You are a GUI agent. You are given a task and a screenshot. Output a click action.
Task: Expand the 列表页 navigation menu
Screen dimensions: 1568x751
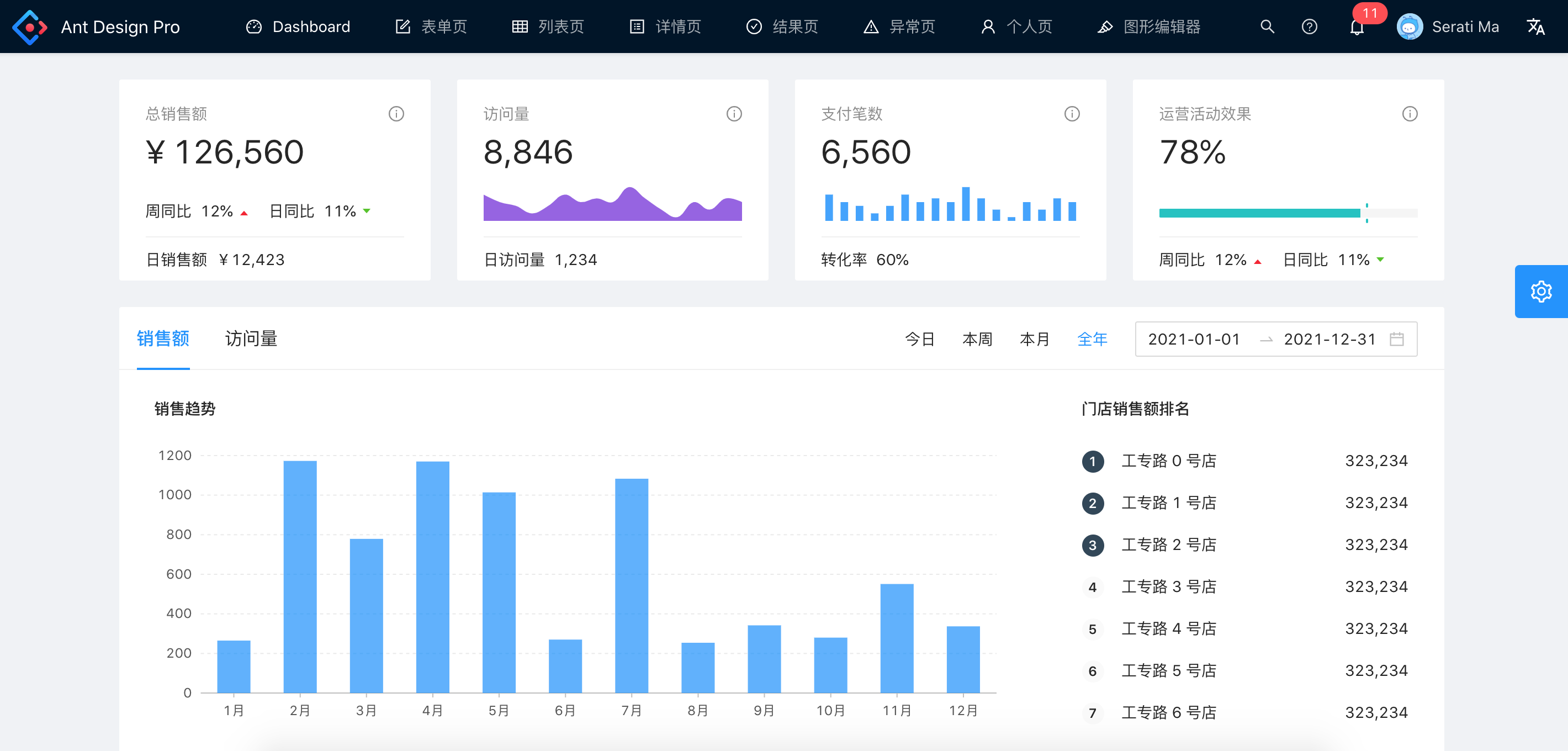(x=548, y=27)
